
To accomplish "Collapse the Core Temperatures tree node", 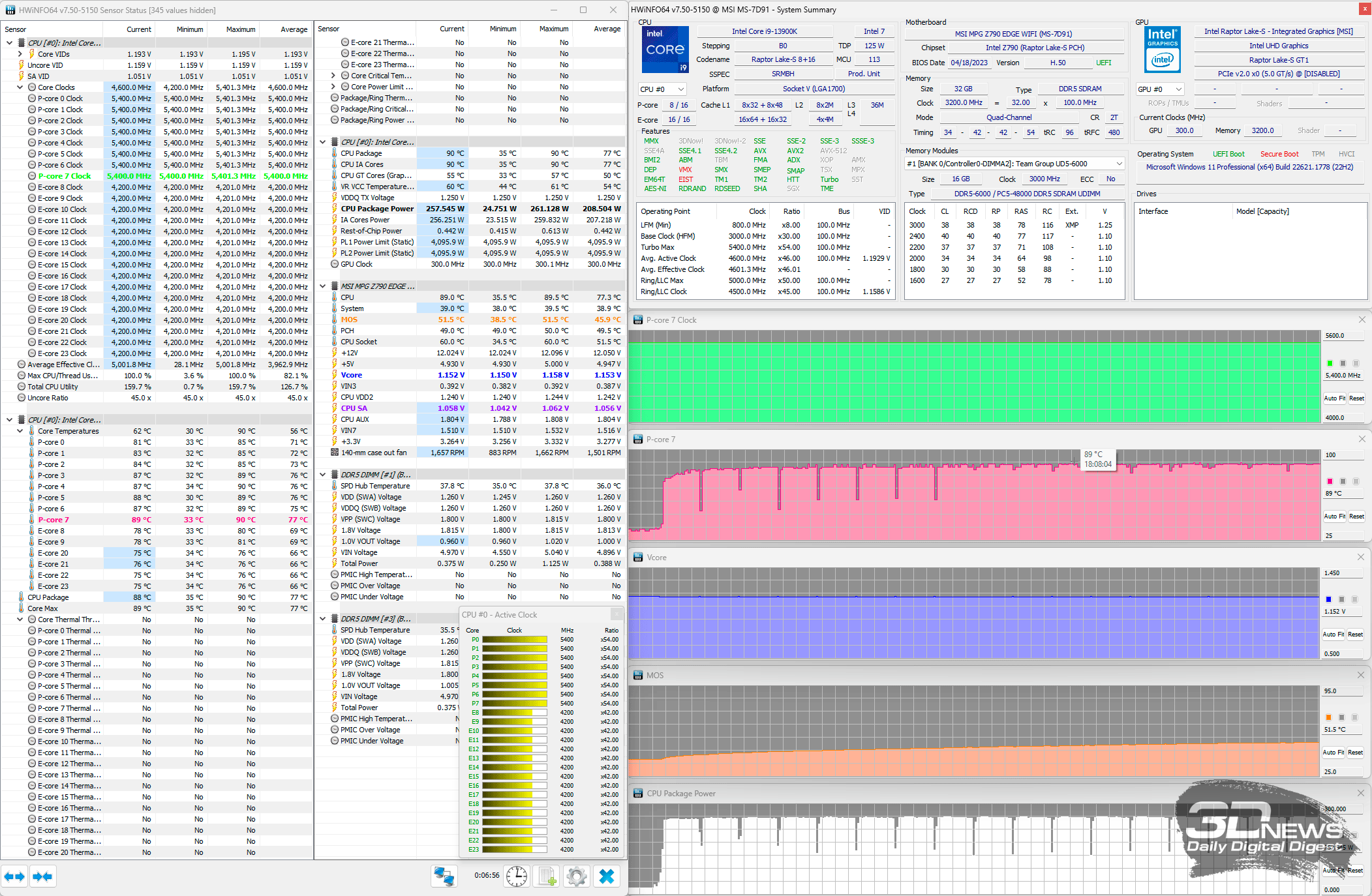I will [x=20, y=431].
